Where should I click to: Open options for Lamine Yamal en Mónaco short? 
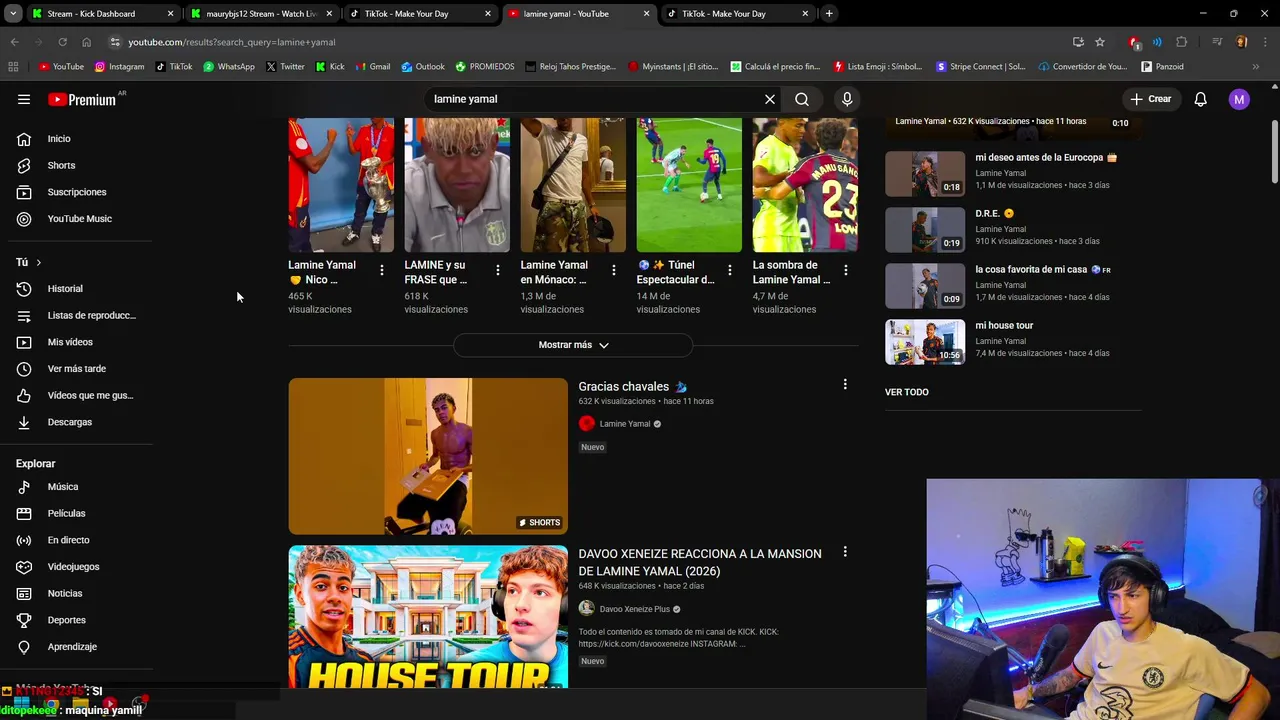[613, 270]
